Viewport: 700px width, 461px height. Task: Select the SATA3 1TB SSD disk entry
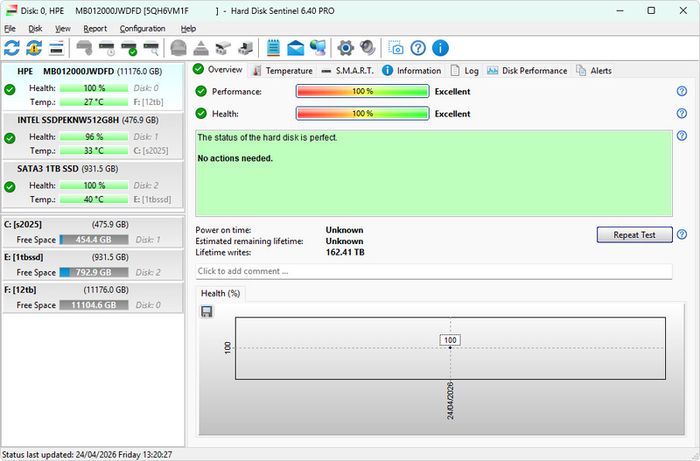pos(93,184)
